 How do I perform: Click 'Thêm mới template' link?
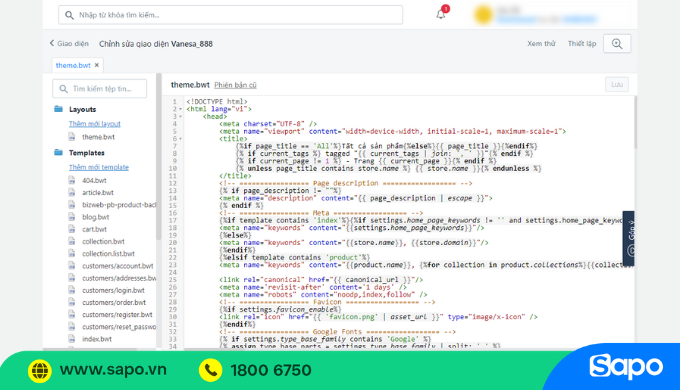click(x=99, y=167)
